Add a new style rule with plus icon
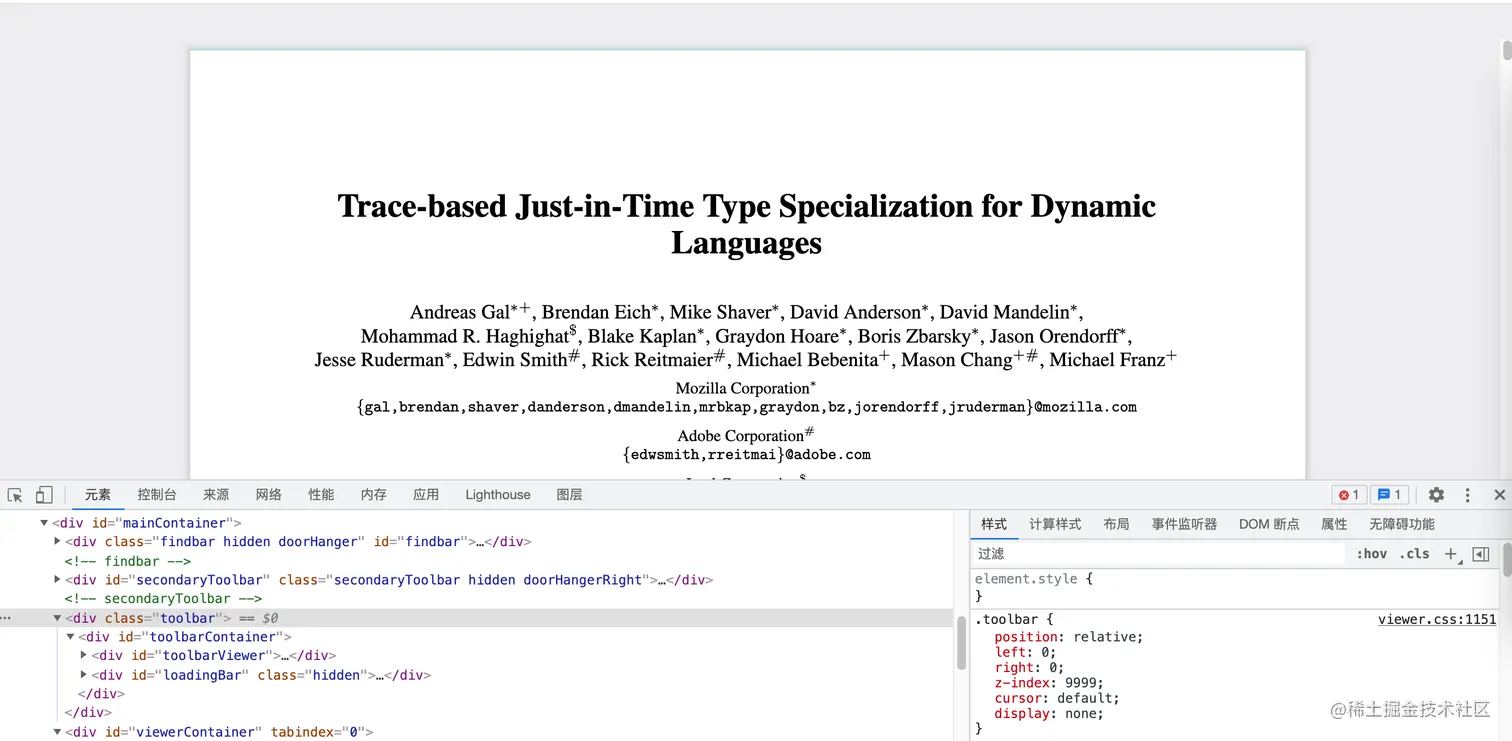 (x=1451, y=554)
